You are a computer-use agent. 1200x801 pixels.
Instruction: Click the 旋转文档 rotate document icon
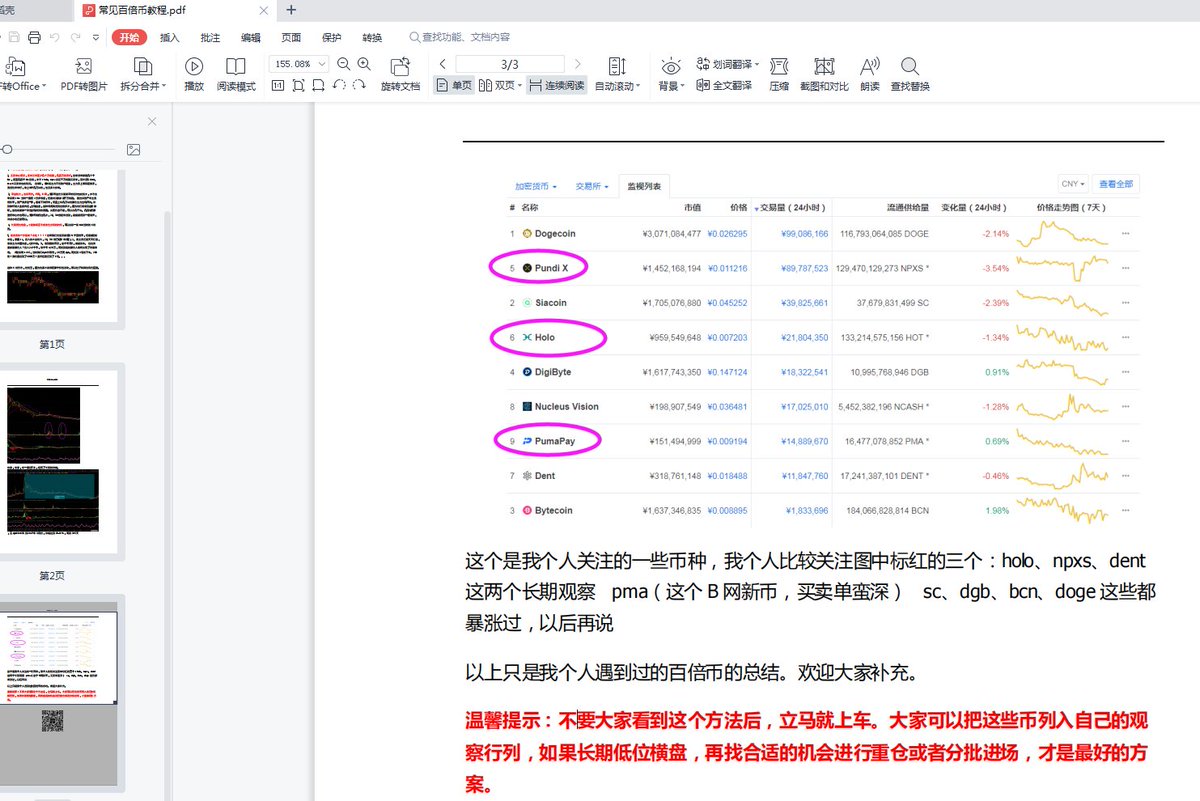(400, 66)
